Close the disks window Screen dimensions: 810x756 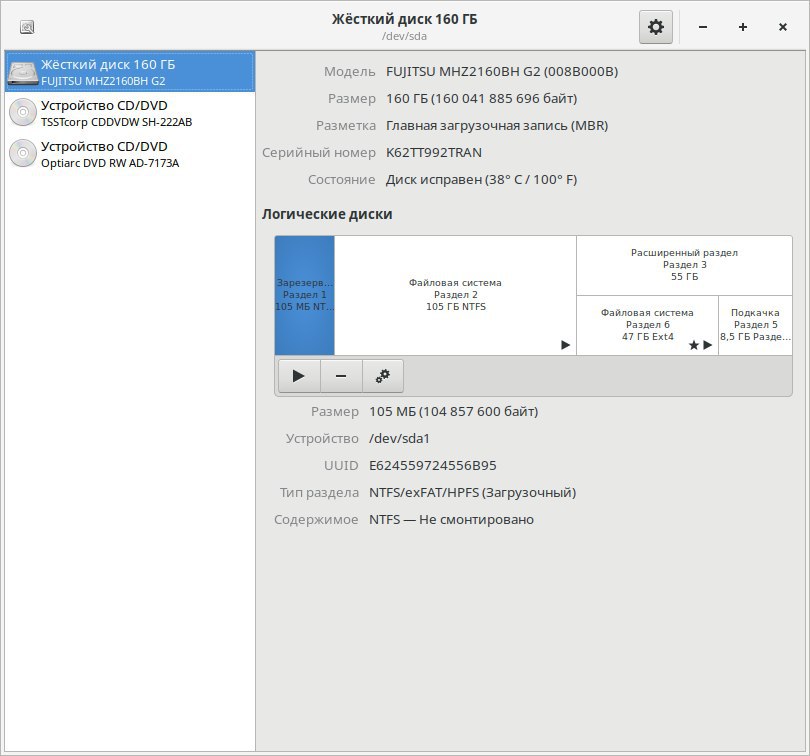point(783,27)
